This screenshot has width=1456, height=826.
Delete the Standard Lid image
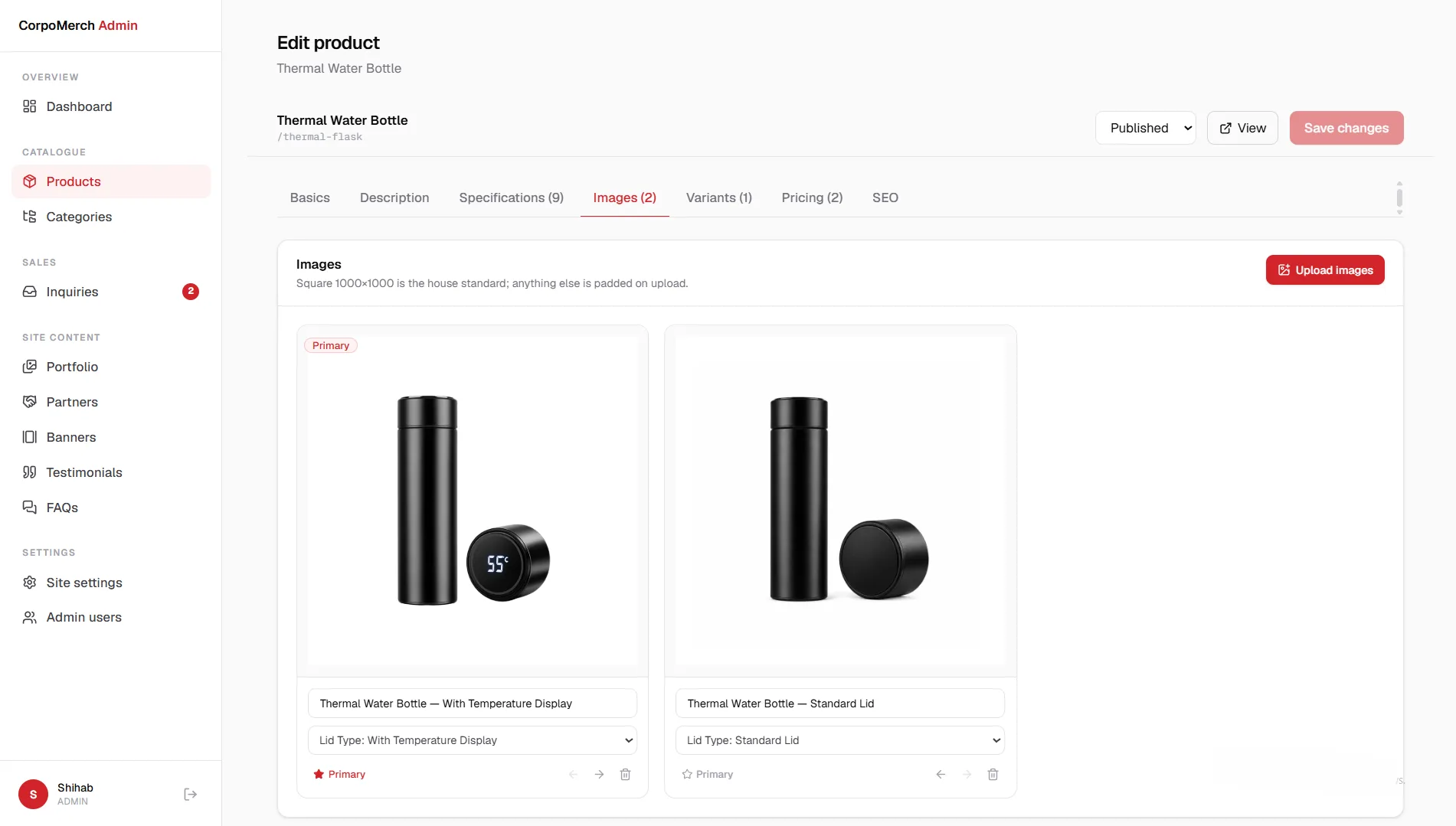click(993, 775)
